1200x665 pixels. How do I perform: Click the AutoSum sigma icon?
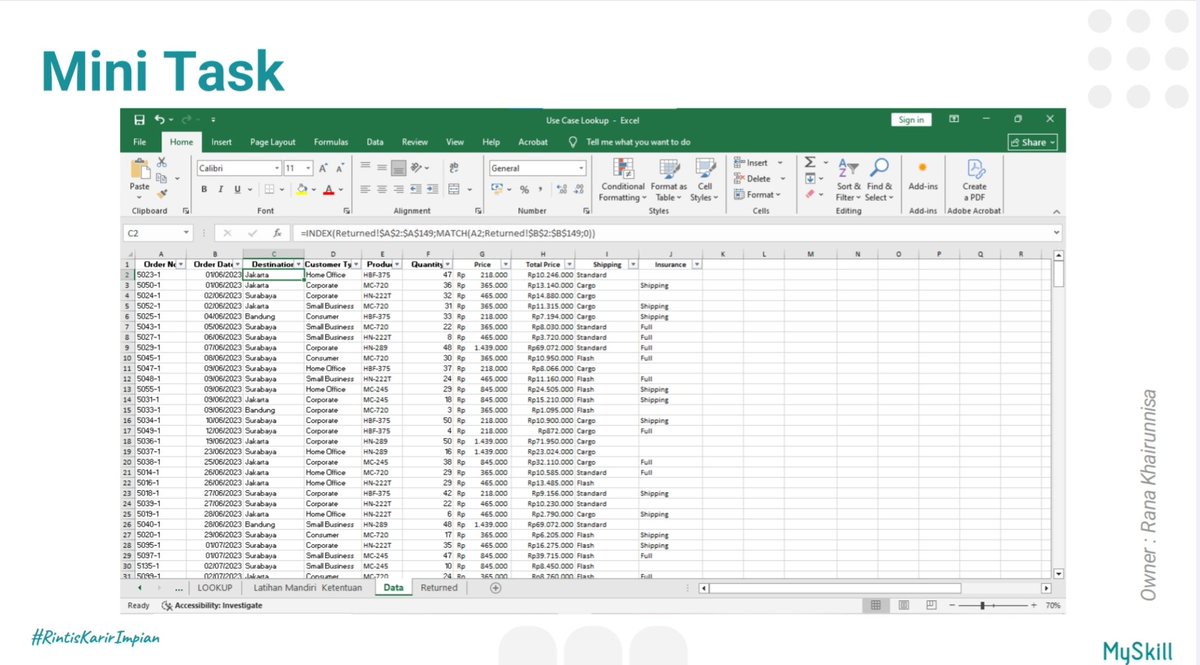pos(810,162)
